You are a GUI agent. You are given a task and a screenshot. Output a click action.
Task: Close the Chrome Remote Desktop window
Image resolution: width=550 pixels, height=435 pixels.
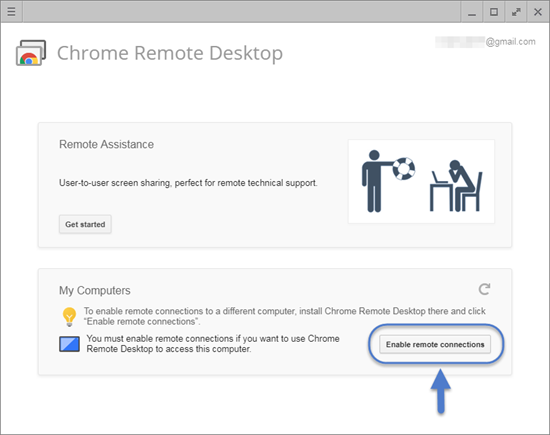(x=538, y=12)
